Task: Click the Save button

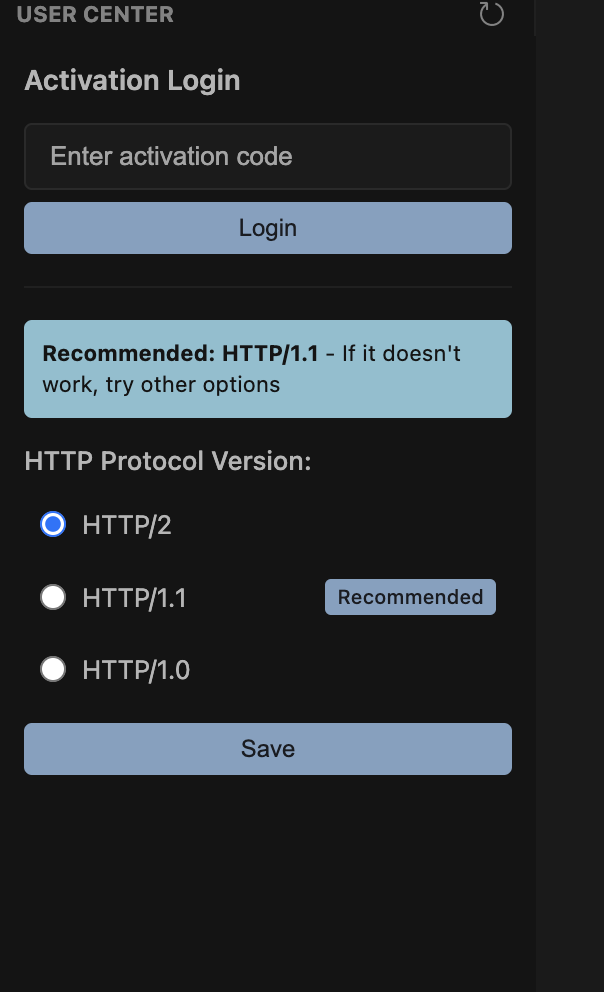Action: click(x=268, y=749)
